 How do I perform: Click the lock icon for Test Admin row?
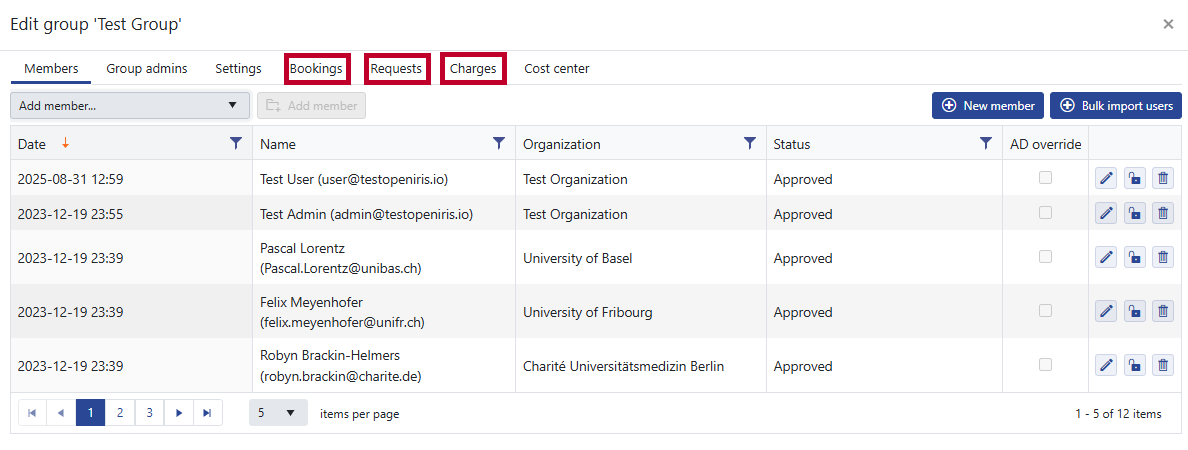(x=1134, y=213)
